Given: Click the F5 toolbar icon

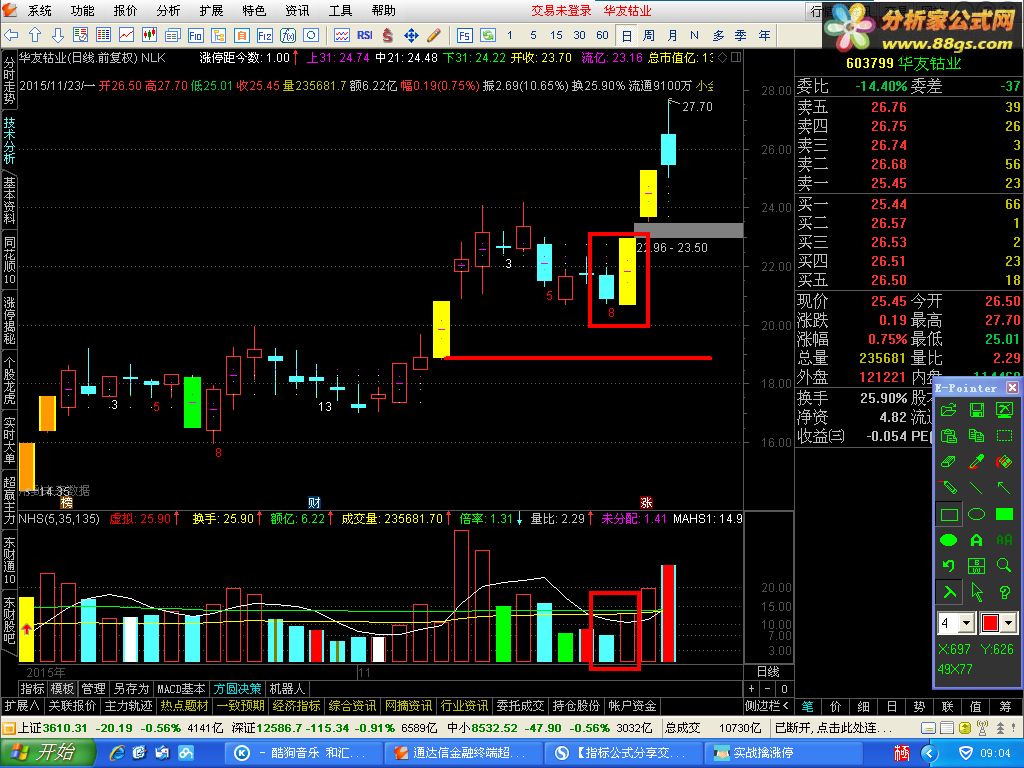Looking at the screenshot, I should pos(464,35).
